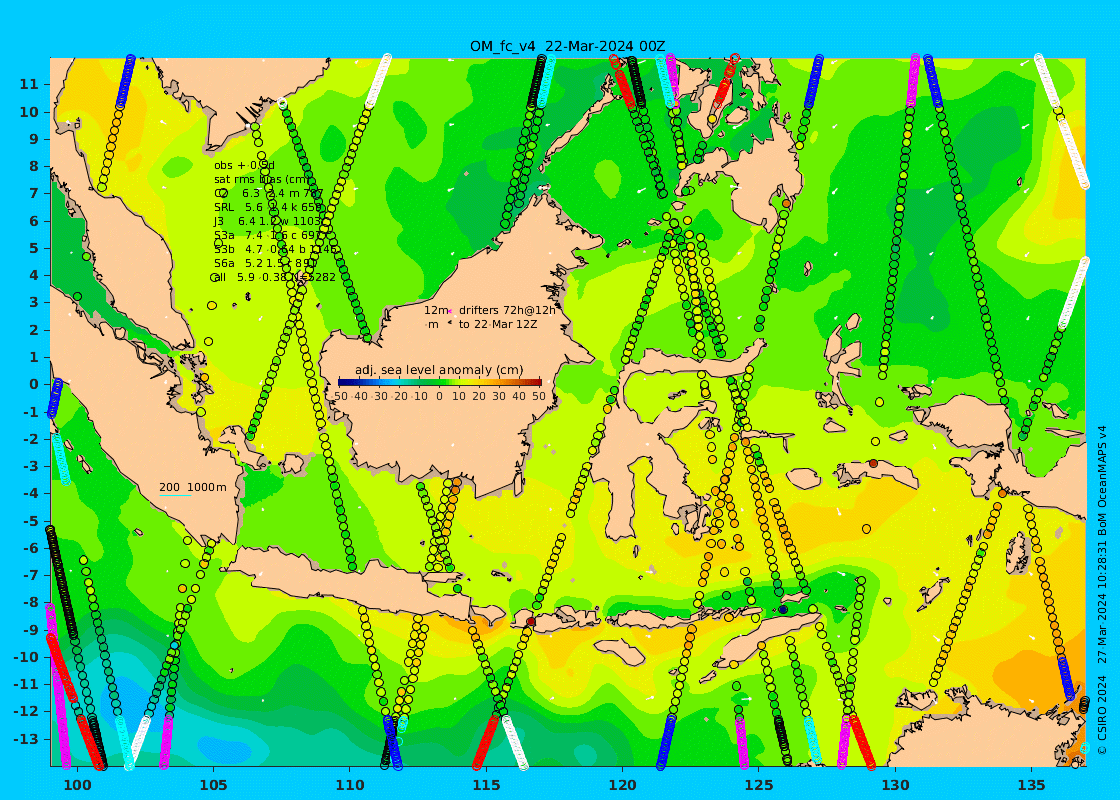1120x800 pixels.
Task: Click the latitude axis label '-1'
Action: [x=31, y=411]
